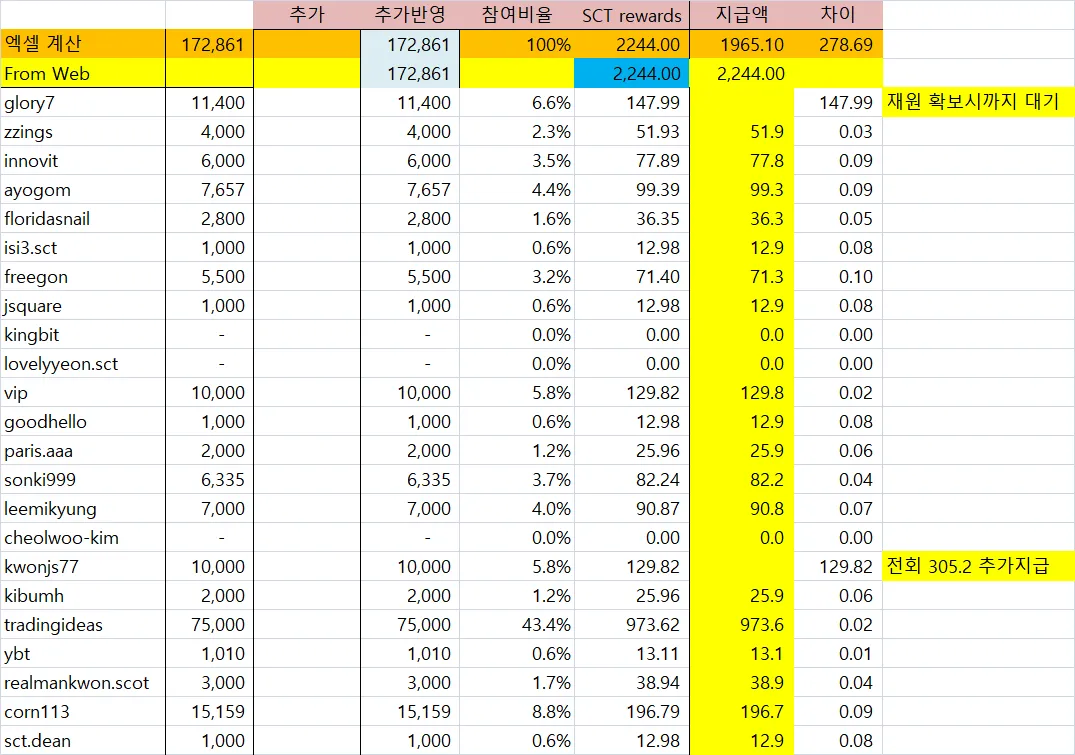The height and width of the screenshot is (755, 1075).
Task: Select the 82.24 rewards cell for sonki999
Action: pyautogui.click(x=631, y=479)
